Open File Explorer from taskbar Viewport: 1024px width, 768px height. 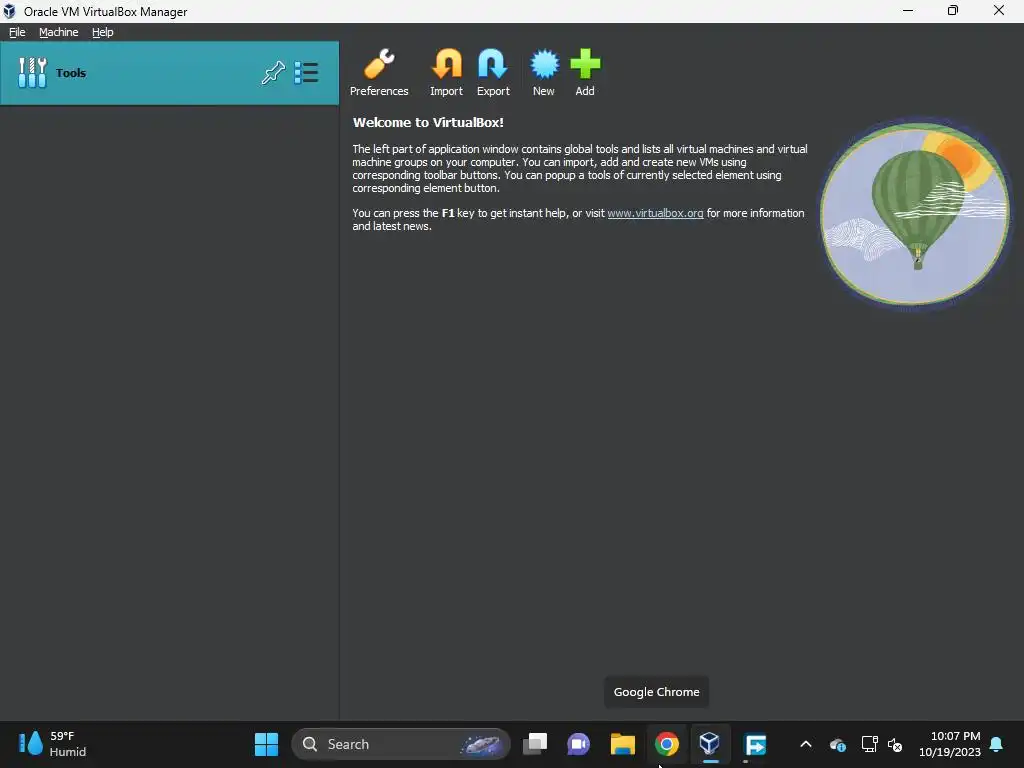[x=622, y=744]
